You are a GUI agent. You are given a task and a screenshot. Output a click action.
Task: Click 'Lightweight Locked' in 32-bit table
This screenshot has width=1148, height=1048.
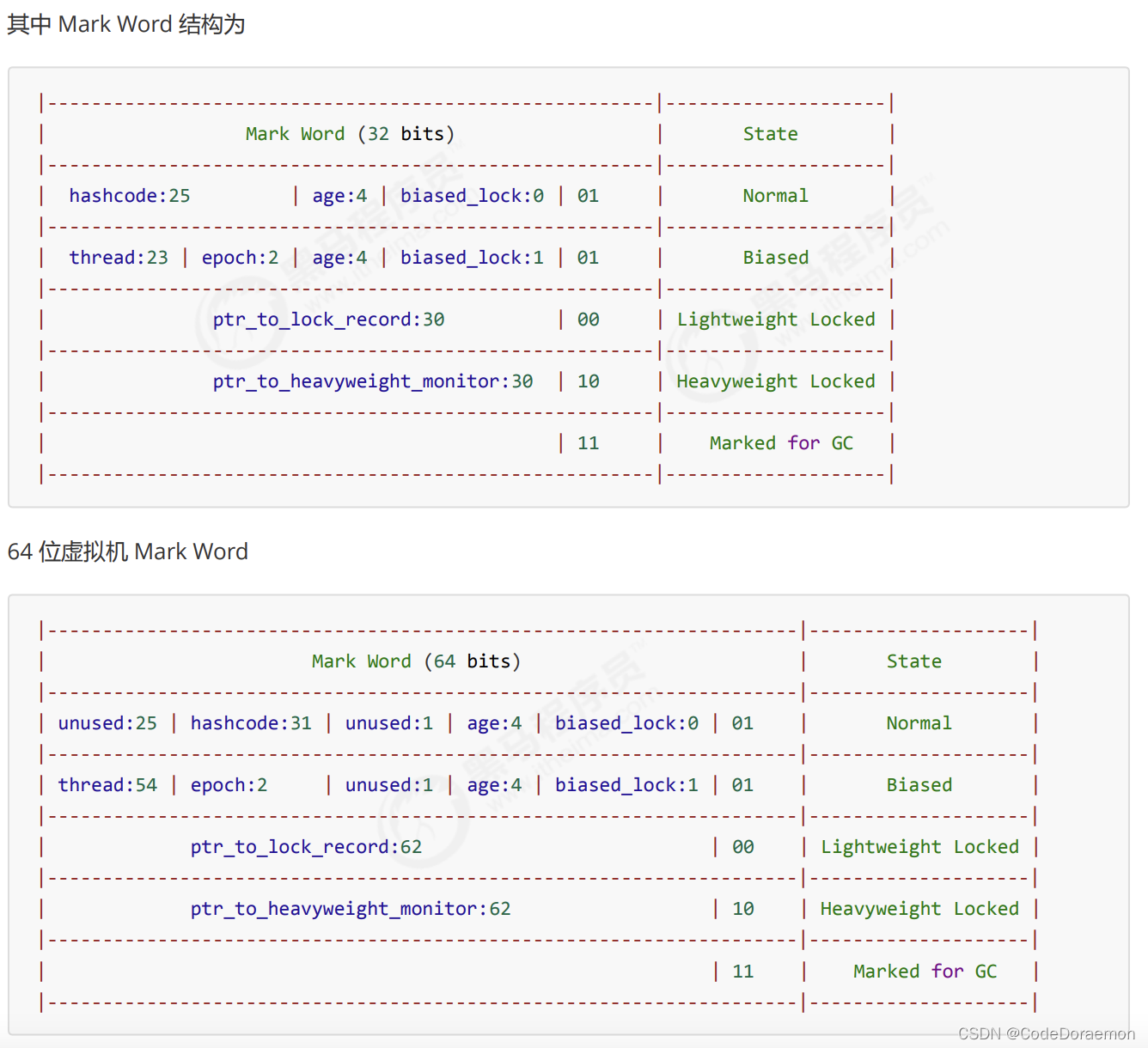click(x=776, y=320)
